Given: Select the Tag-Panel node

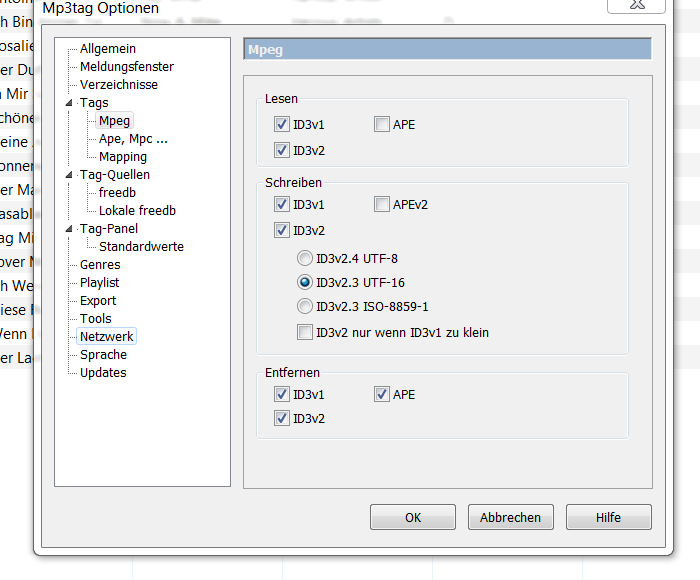Looking at the screenshot, I should (x=109, y=229).
